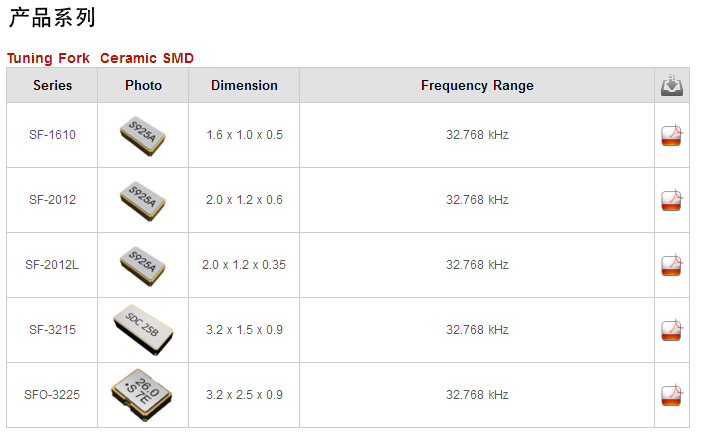Click the Frequency Range column header
This screenshot has width=705, height=445.
(477, 85)
